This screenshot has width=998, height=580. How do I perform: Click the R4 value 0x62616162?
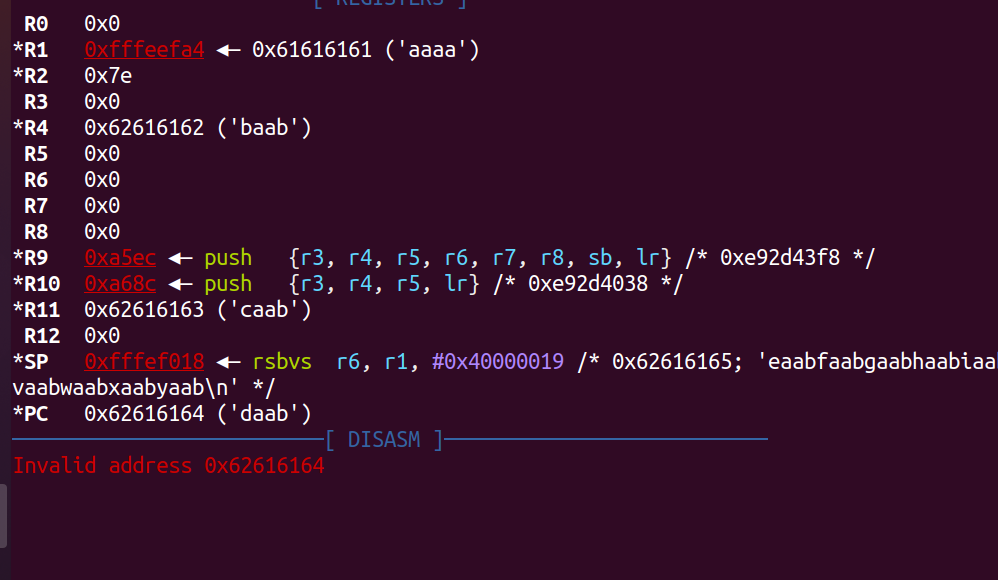[144, 128]
